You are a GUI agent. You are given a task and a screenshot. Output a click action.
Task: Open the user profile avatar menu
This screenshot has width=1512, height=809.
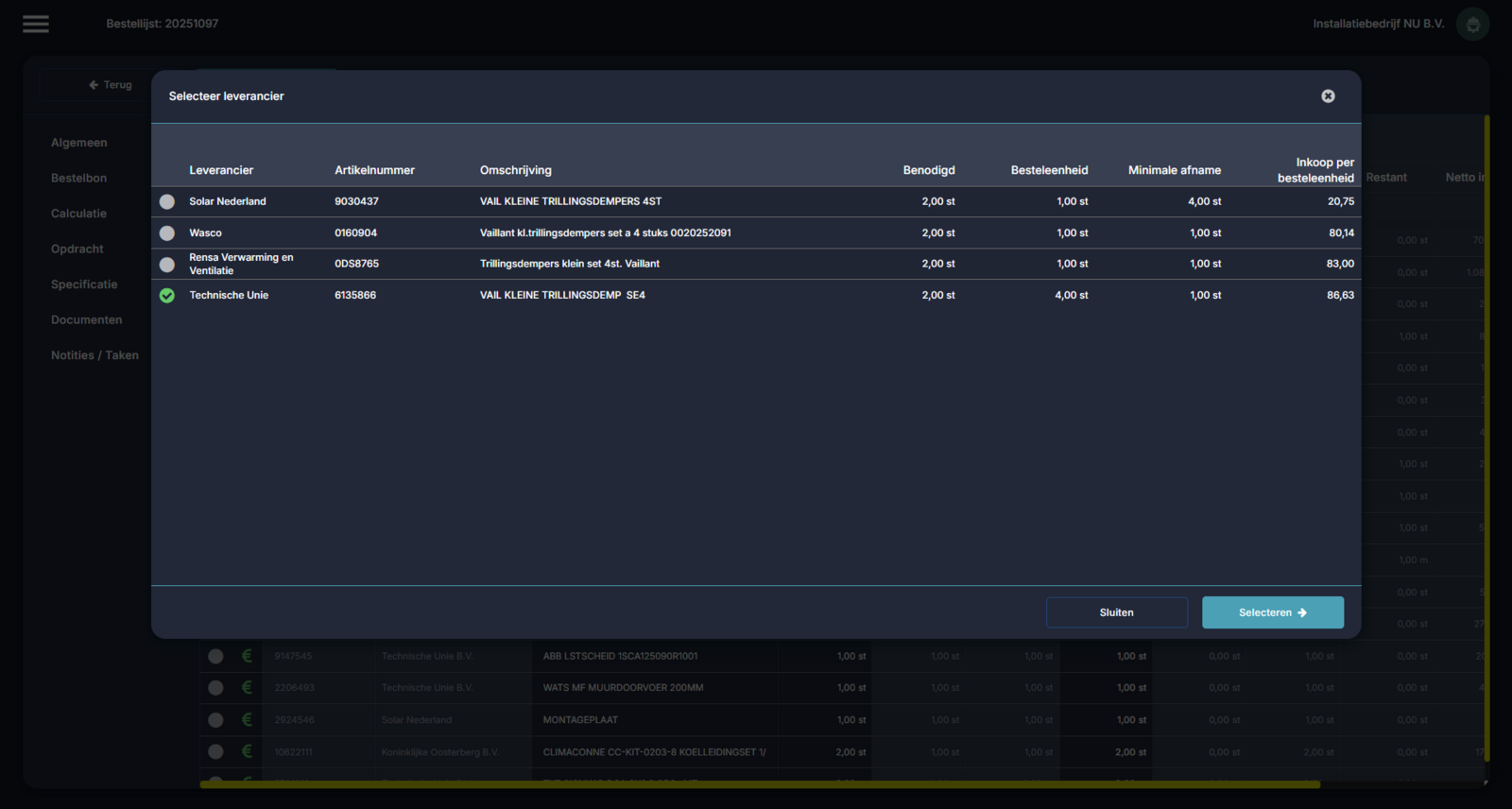[1472, 24]
